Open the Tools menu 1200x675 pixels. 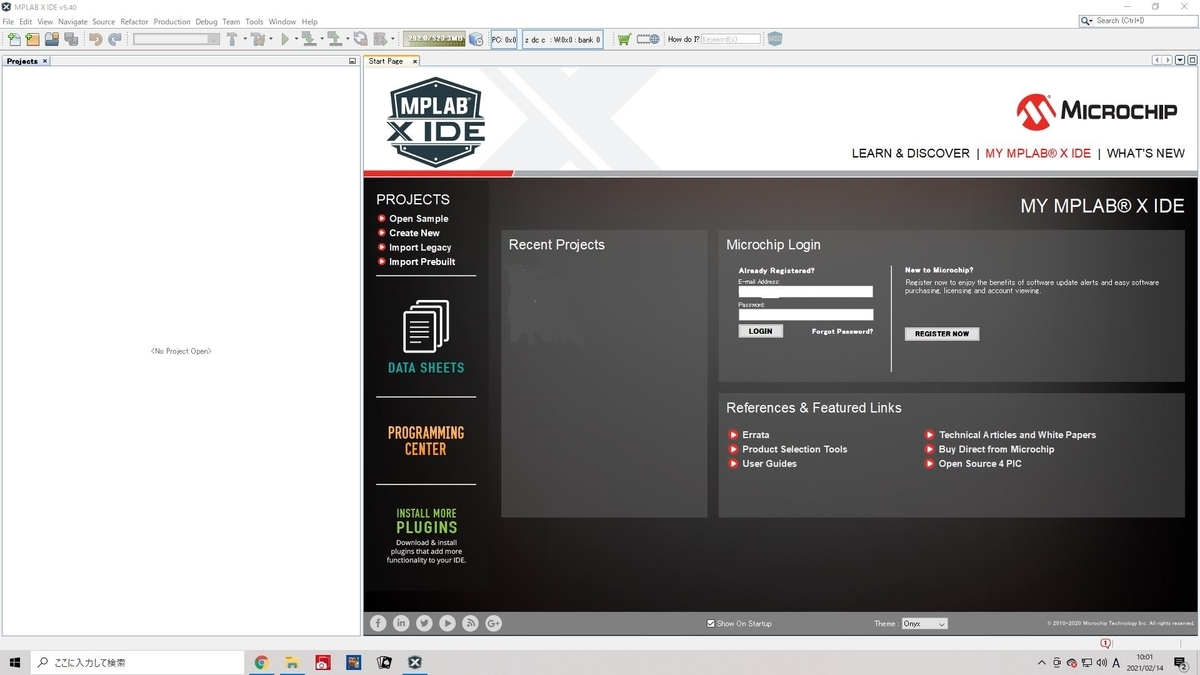pyautogui.click(x=254, y=21)
